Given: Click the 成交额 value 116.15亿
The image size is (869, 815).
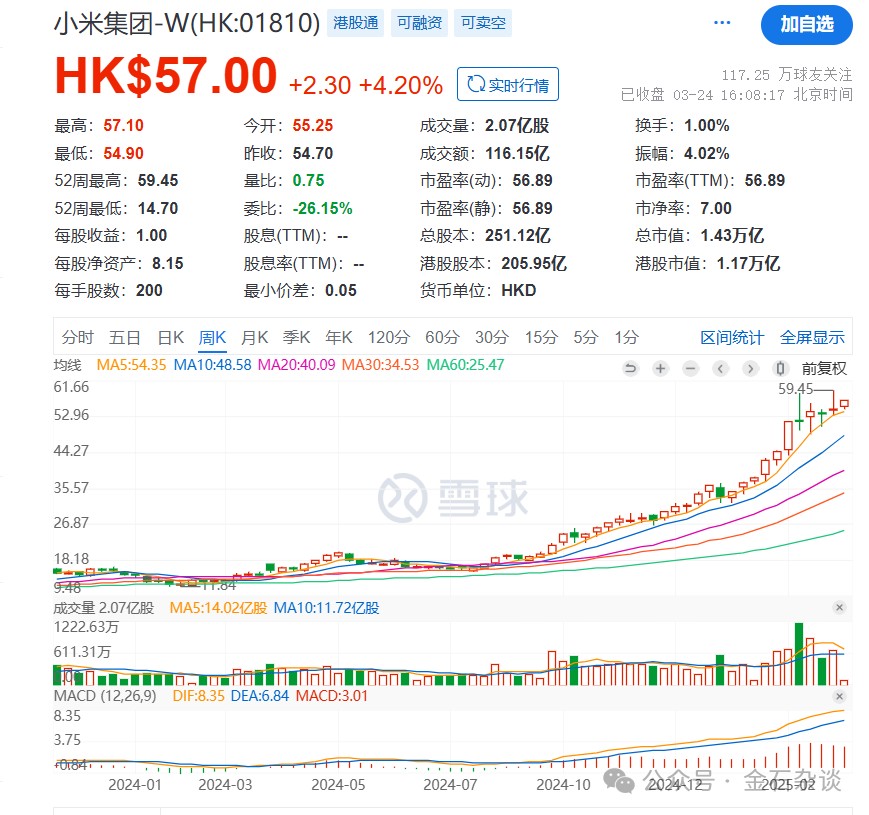Looking at the screenshot, I should point(518,153).
